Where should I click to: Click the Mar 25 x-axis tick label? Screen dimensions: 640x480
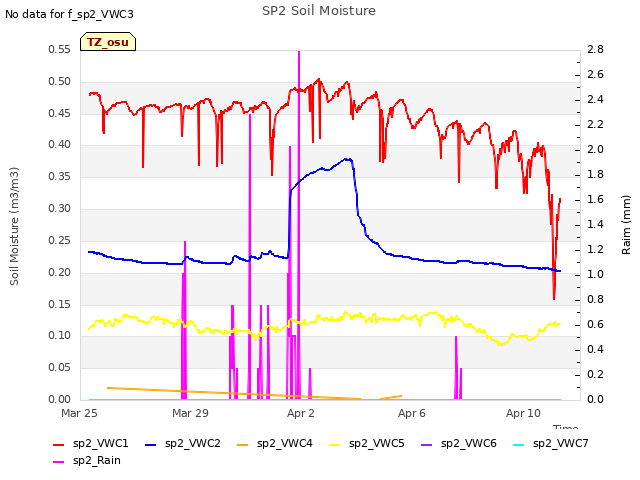point(79,413)
